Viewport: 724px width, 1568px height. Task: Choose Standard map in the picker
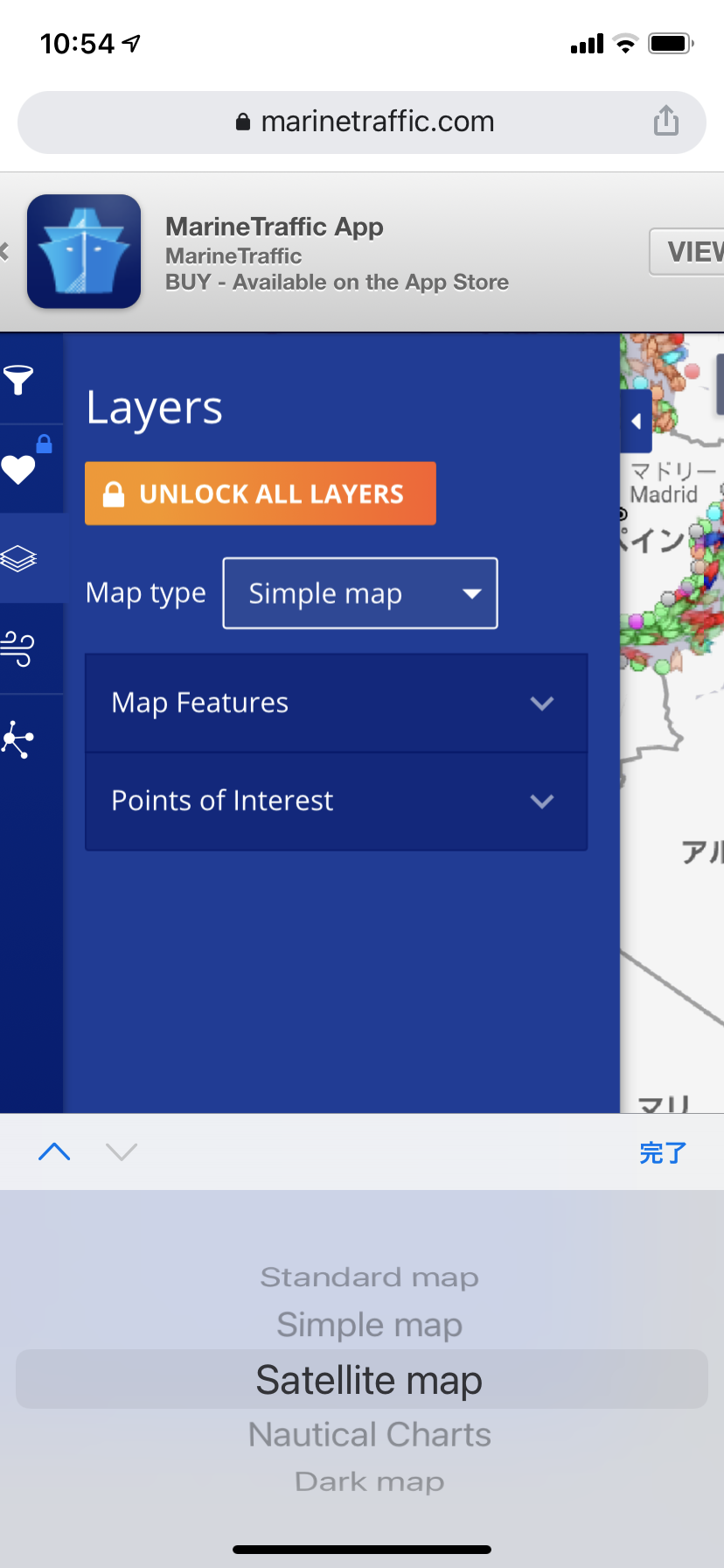(369, 1277)
